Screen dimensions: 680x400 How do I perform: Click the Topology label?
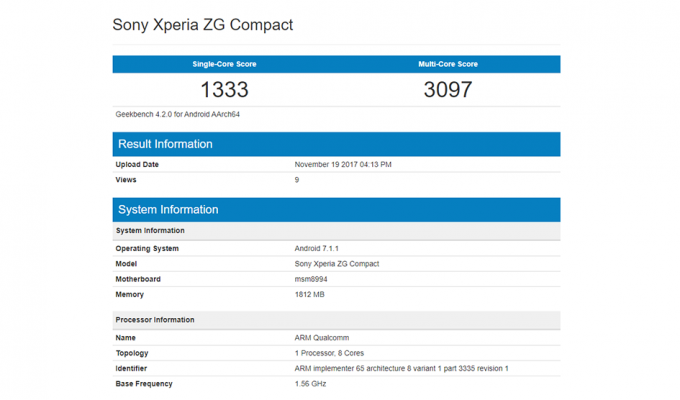(x=132, y=353)
